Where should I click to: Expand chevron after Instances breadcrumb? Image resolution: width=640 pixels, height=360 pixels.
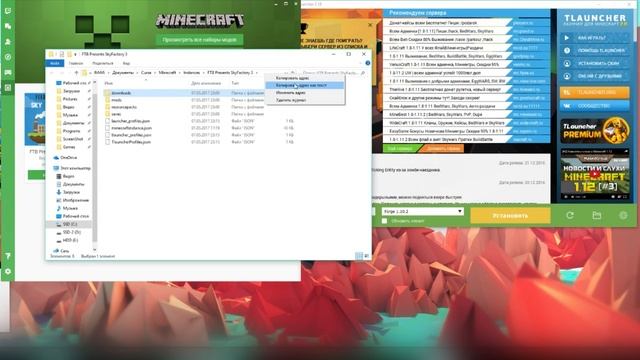[x=203, y=73]
